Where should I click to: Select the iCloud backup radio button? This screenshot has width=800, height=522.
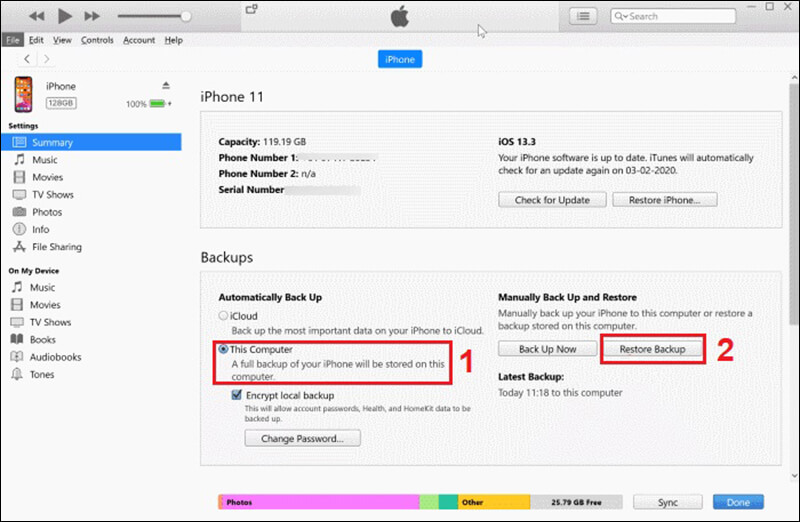[223, 316]
